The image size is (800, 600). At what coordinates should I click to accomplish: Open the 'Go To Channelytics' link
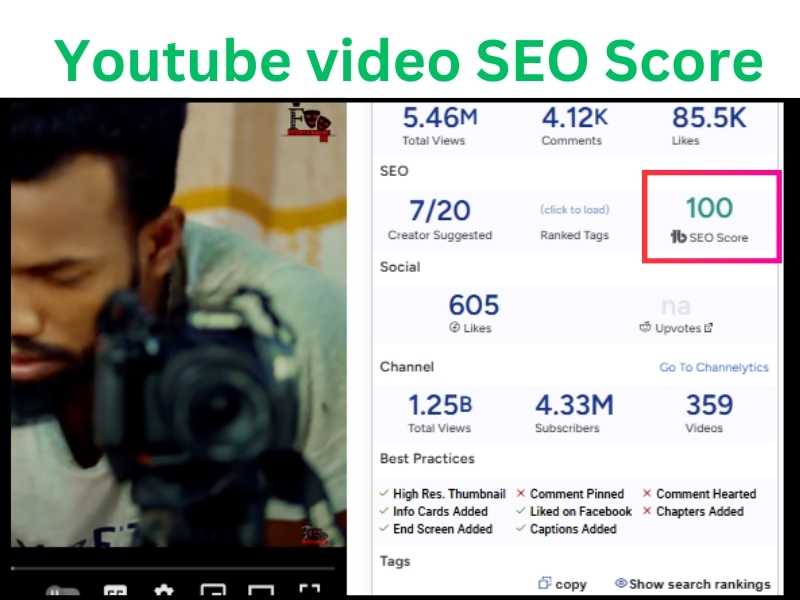[714, 367]
